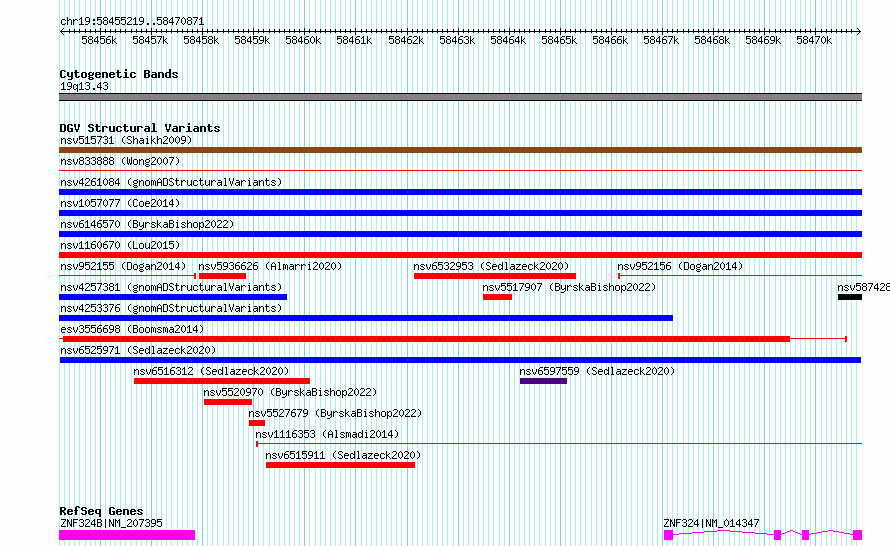Click the nsv952156 Dogan2014 thin line
The image size is (890, 546).
coord(740,276)
